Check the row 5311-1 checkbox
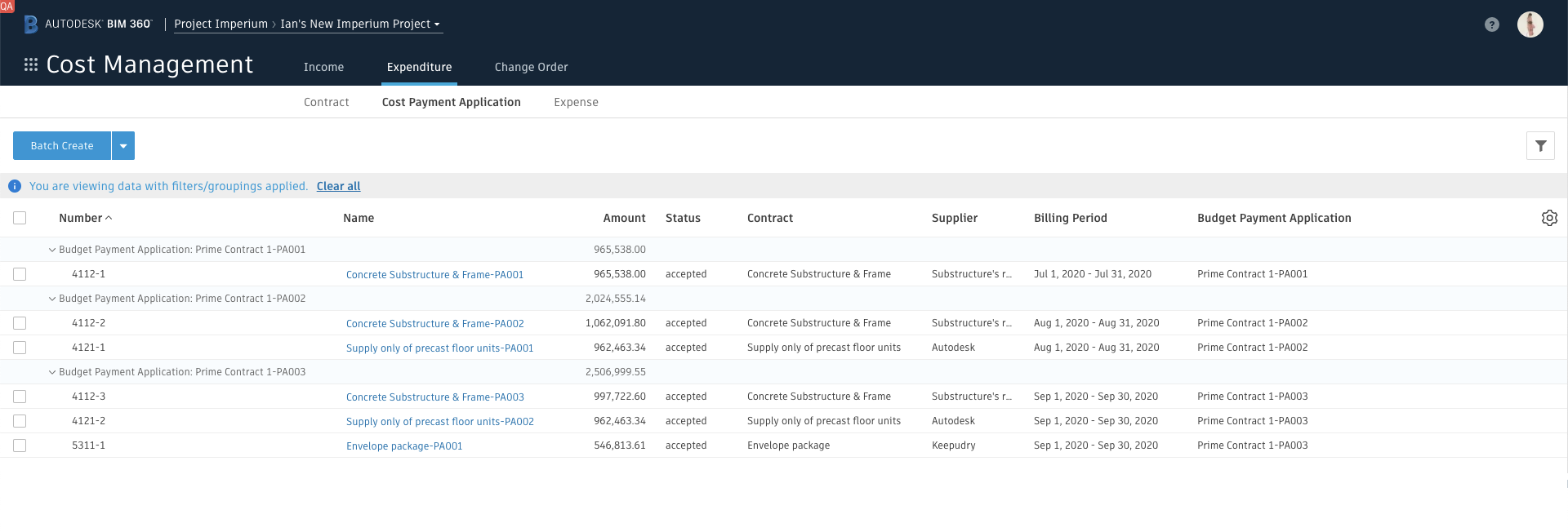This screenshot has width=1568, height=532. [x=20, y=446]
